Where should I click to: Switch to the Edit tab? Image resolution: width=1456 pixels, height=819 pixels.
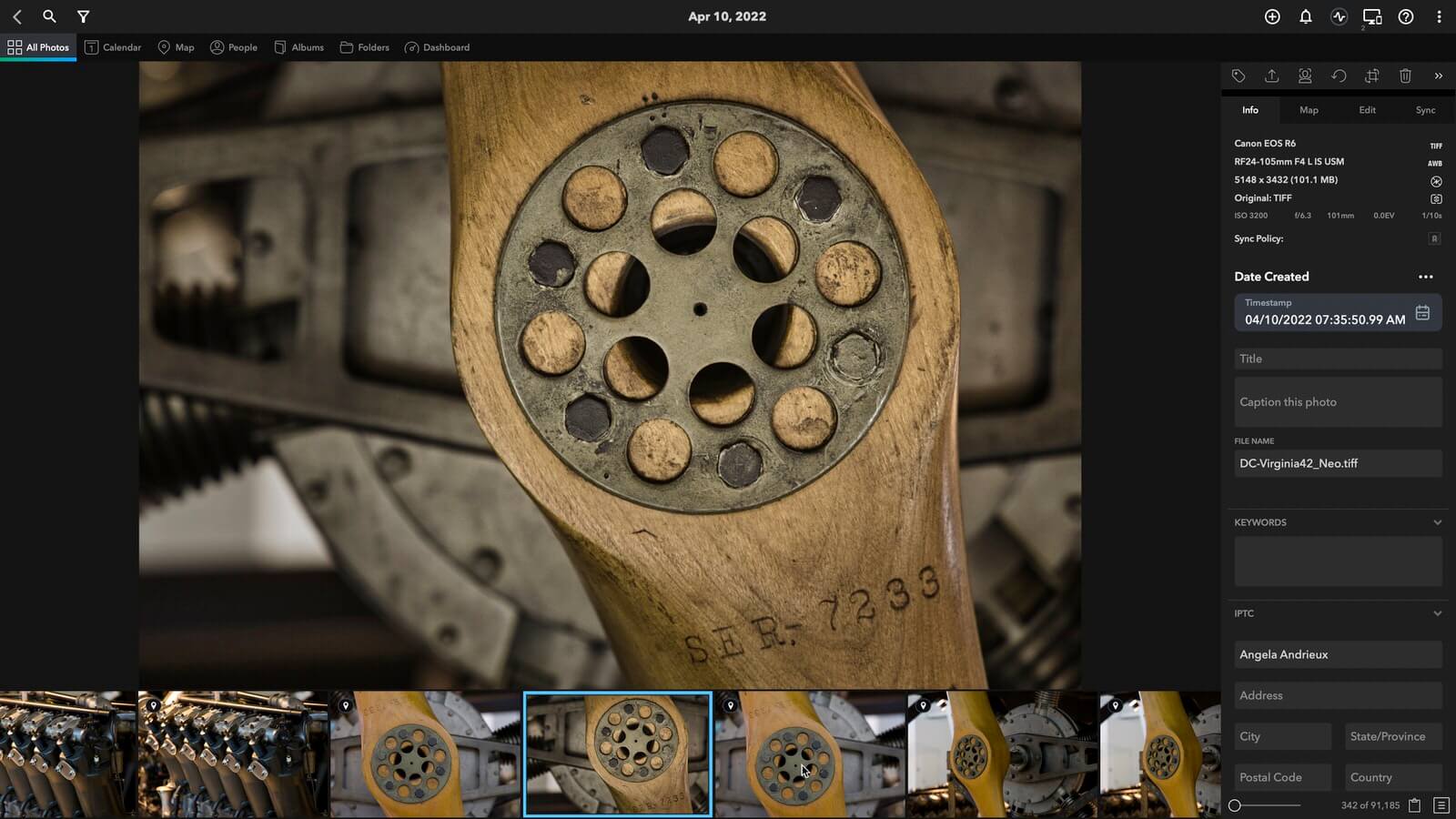pyautogui.click(x=1367, y=110)
